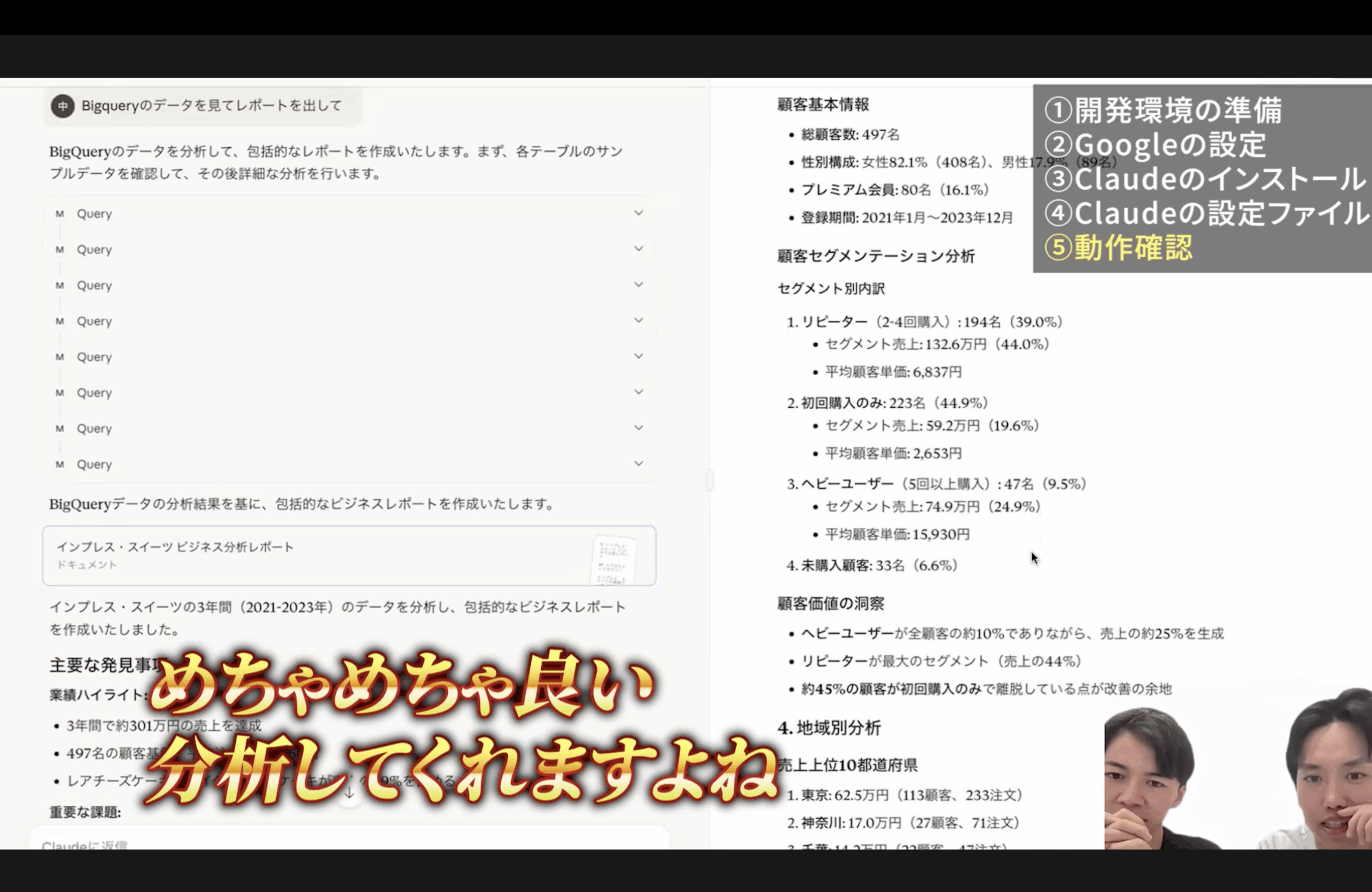Open the document thumbnail in the report card

point(613,560)
